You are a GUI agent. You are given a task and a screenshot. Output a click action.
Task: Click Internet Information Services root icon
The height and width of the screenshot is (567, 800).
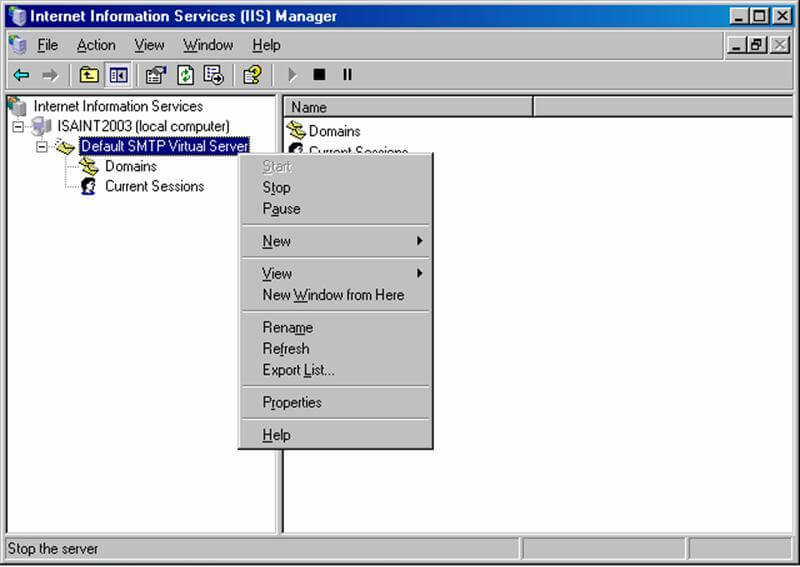(17, 106)
